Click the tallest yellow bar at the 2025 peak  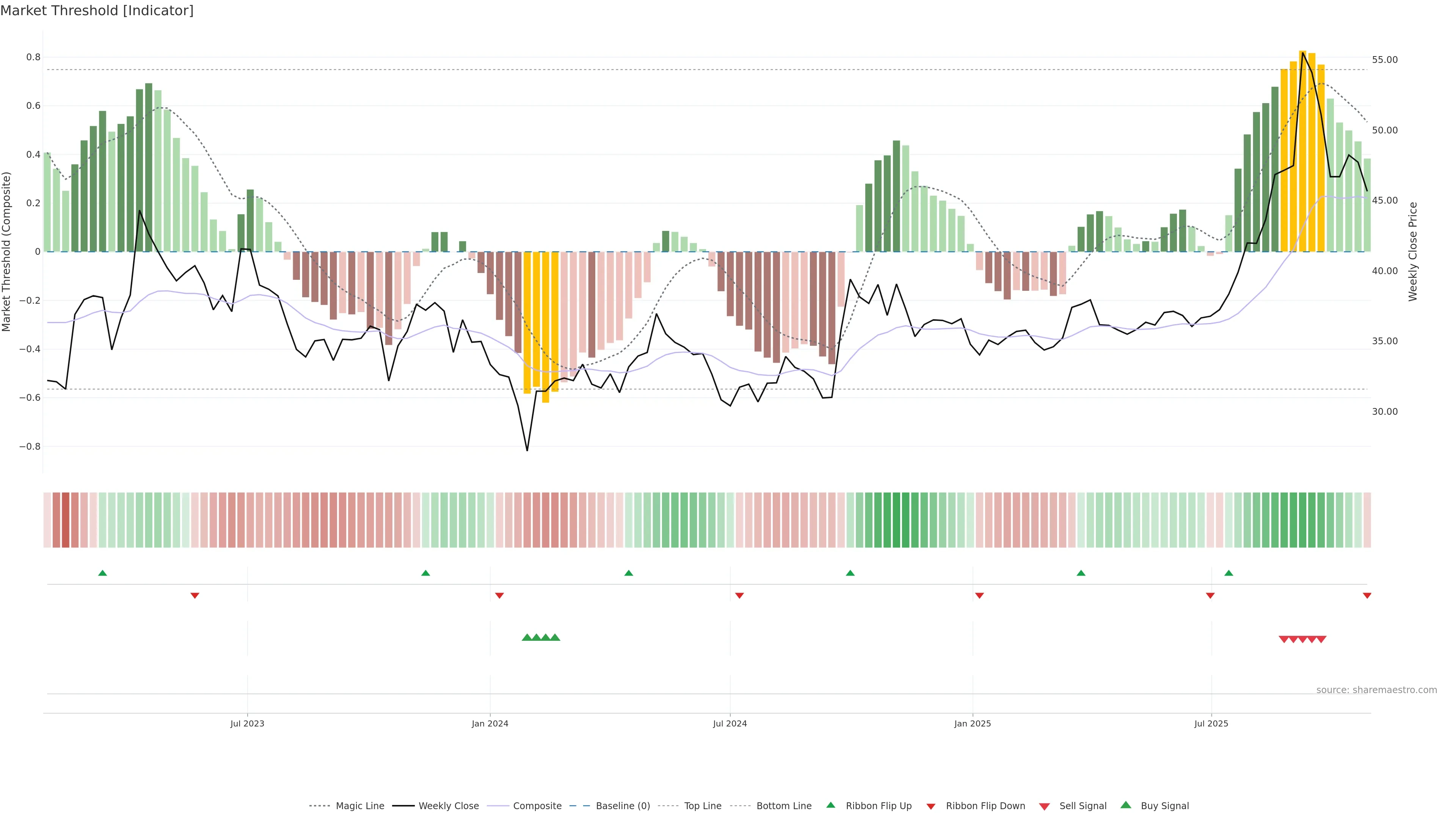click(x=1302, y=151)
